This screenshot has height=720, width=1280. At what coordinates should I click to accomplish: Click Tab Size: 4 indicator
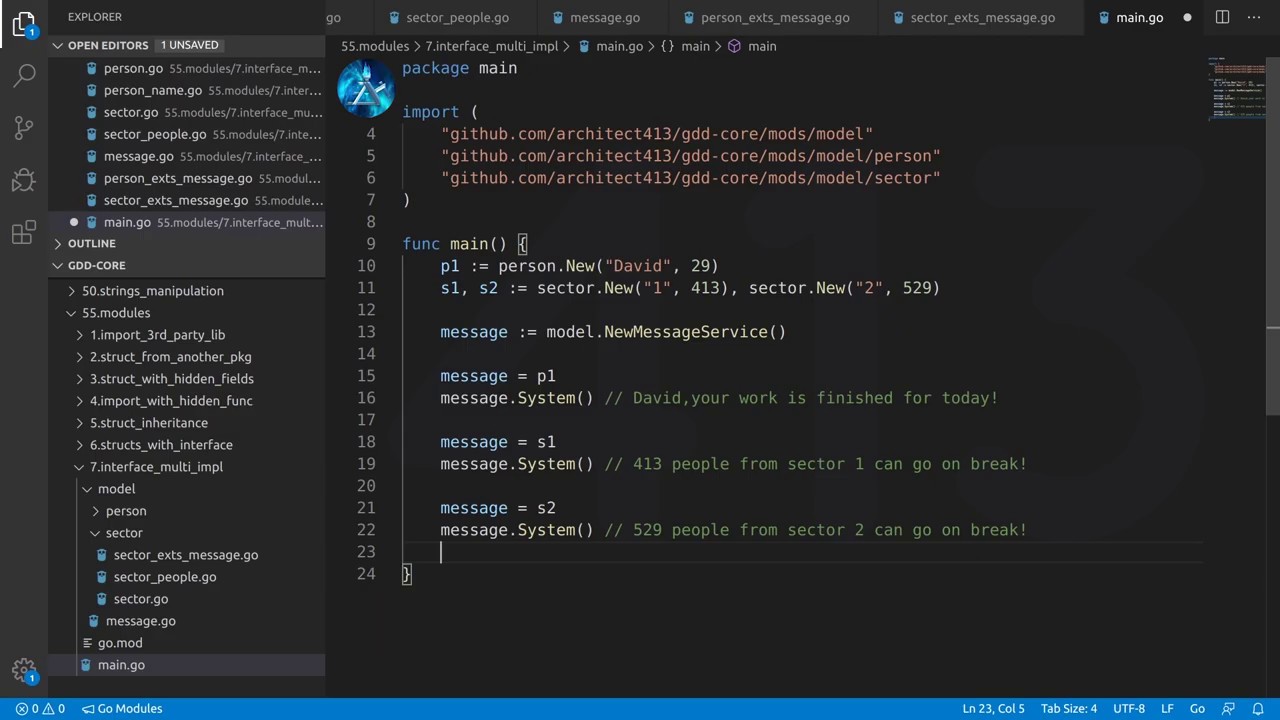pyautogui.click(x=1069, y=708)
